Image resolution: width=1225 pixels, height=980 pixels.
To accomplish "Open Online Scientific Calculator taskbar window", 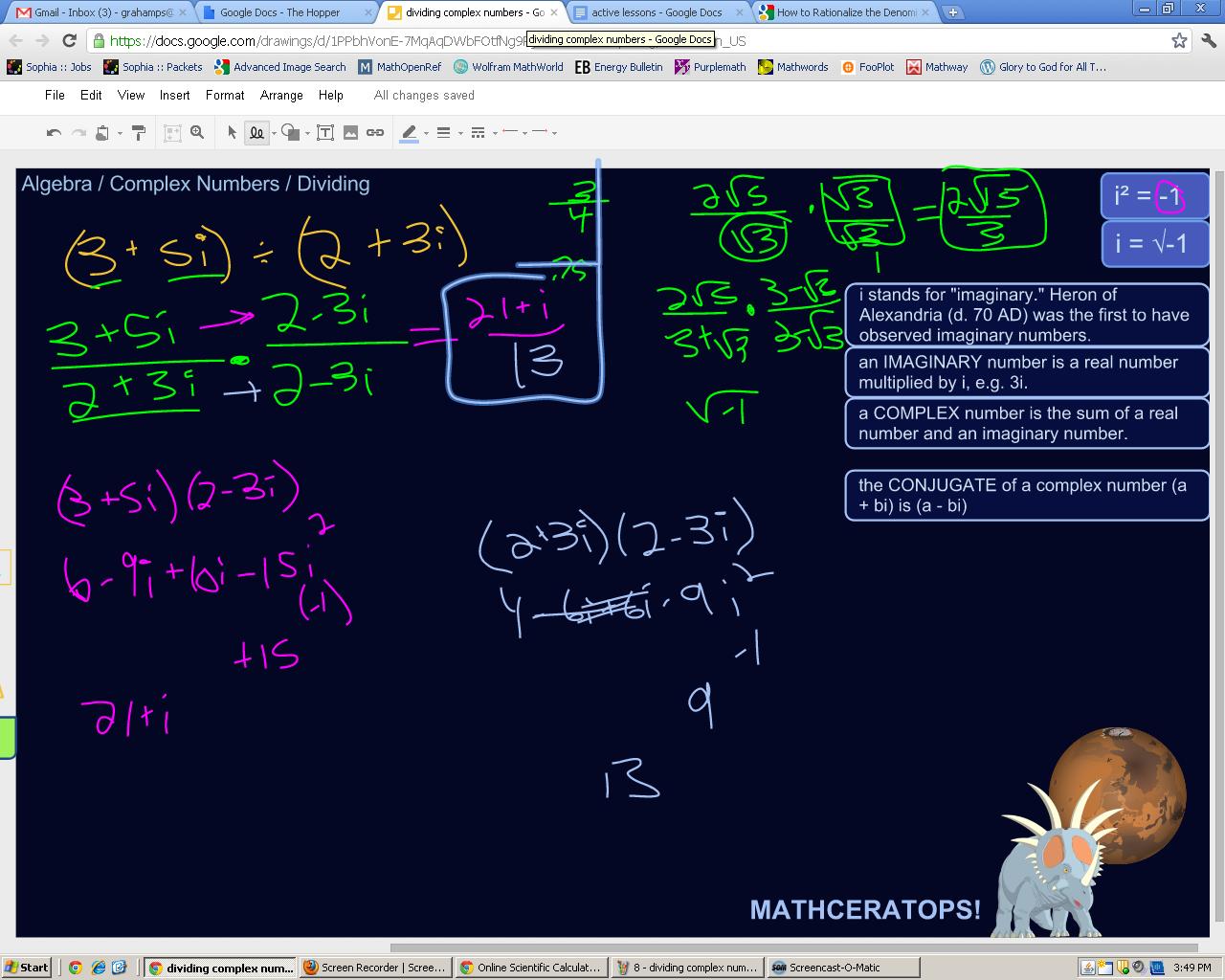I will [531, 968].
